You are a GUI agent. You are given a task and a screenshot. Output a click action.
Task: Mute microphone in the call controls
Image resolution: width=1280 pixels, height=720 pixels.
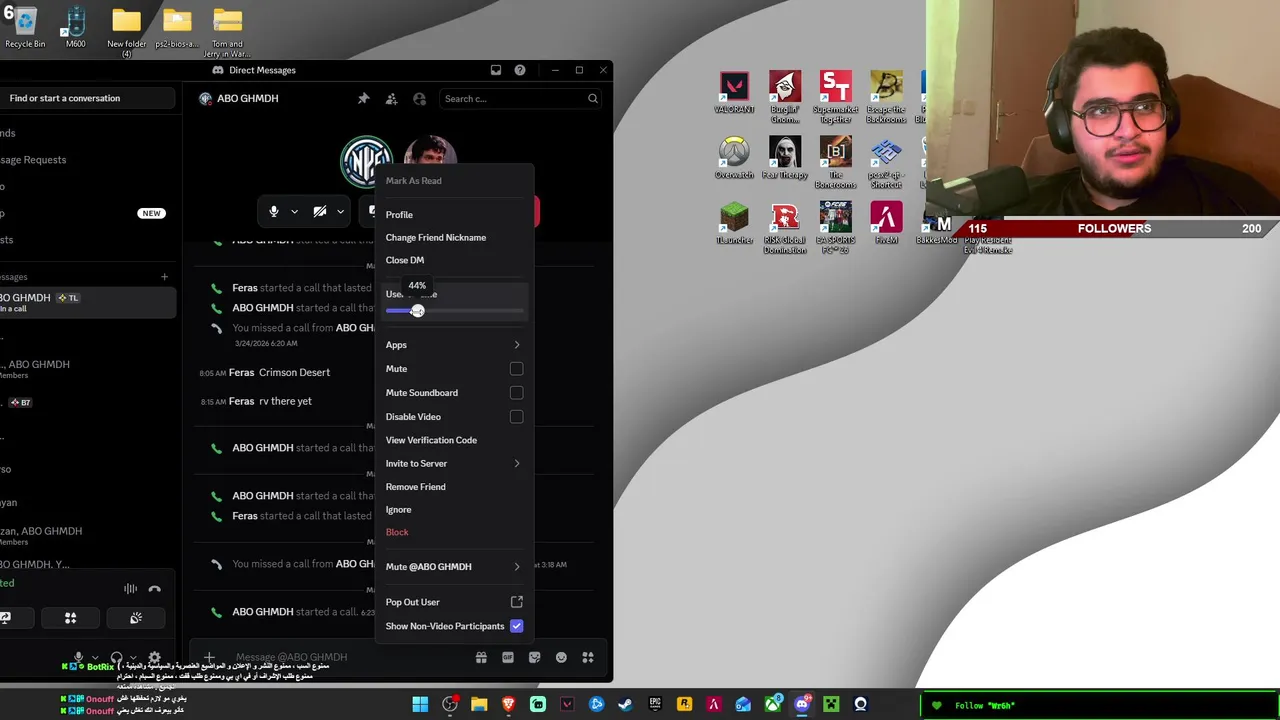[273, 212]
